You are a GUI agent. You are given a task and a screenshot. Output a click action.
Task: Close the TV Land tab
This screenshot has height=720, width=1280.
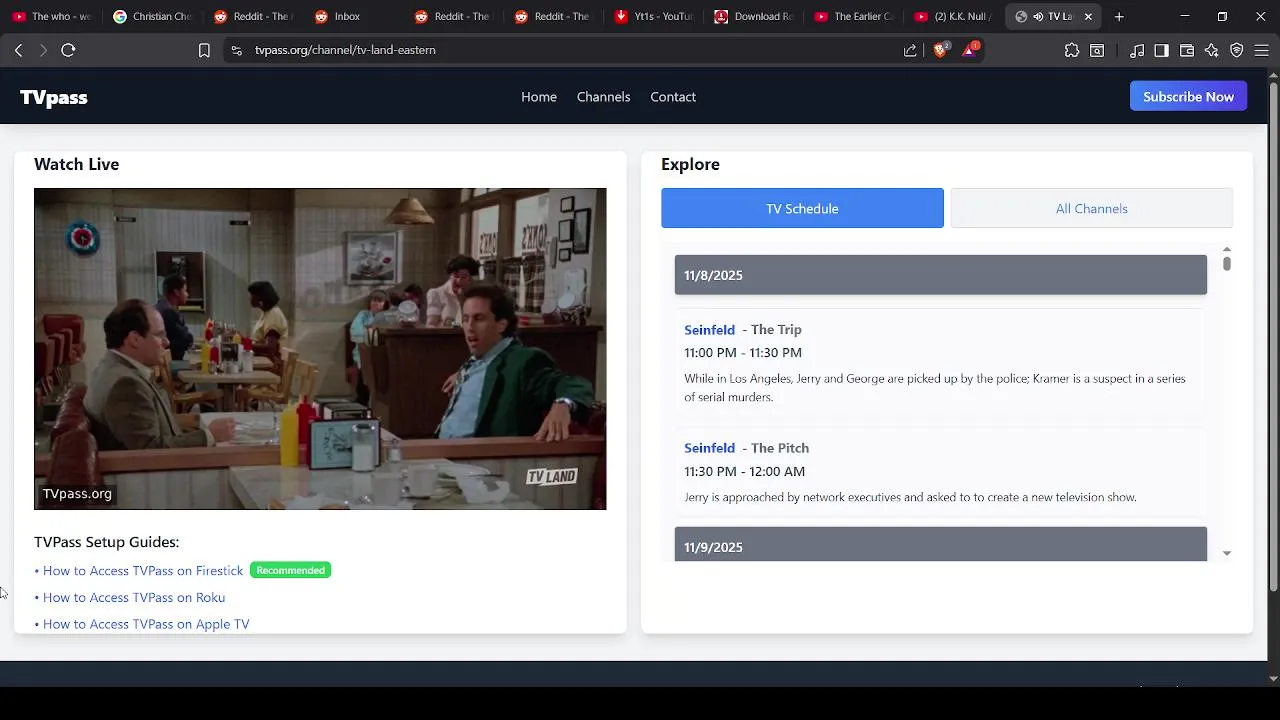click(x=1088, y=16)
